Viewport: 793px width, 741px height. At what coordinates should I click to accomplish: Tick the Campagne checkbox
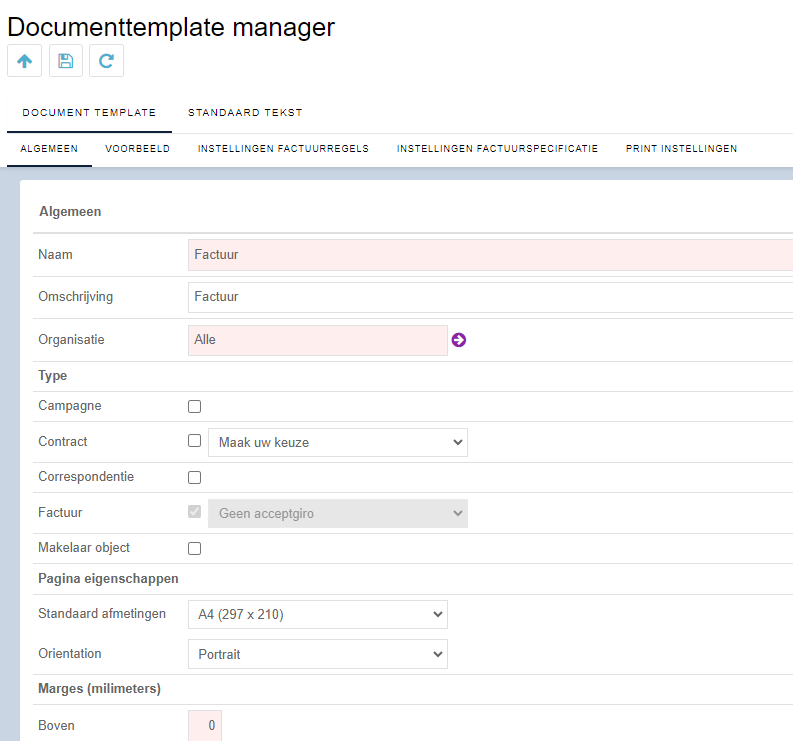pos(195,407)
